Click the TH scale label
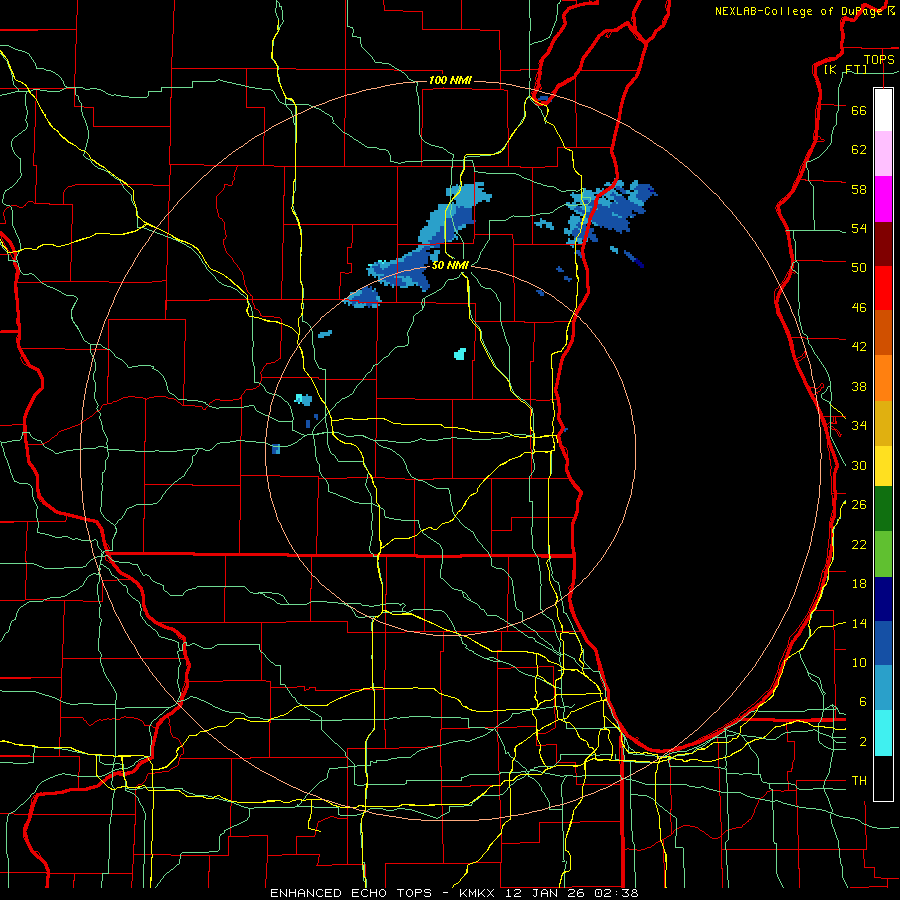 click(859, 781)
